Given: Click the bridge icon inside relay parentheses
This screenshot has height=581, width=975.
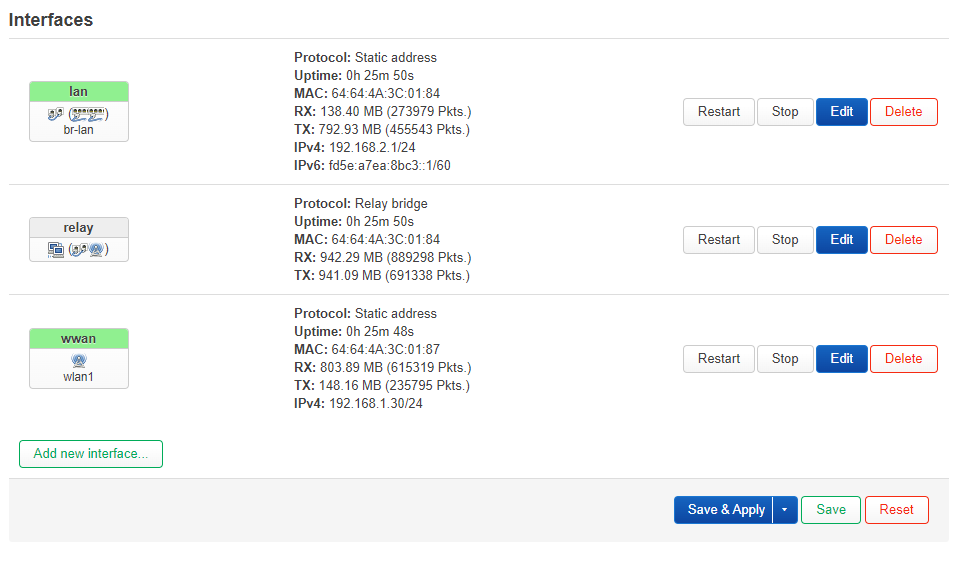Looking at the screenshot, I should coord(78,249).
